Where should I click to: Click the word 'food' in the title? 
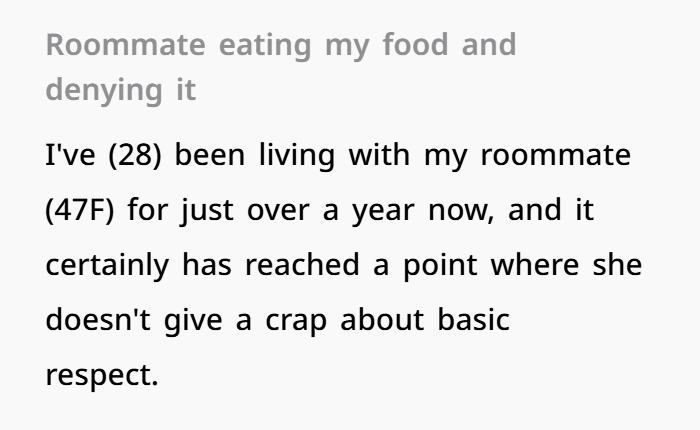(415, 45)
